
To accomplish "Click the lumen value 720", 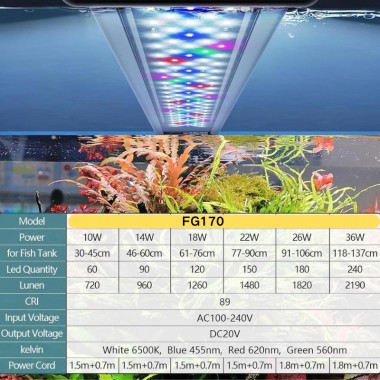I will pos(92,285).
